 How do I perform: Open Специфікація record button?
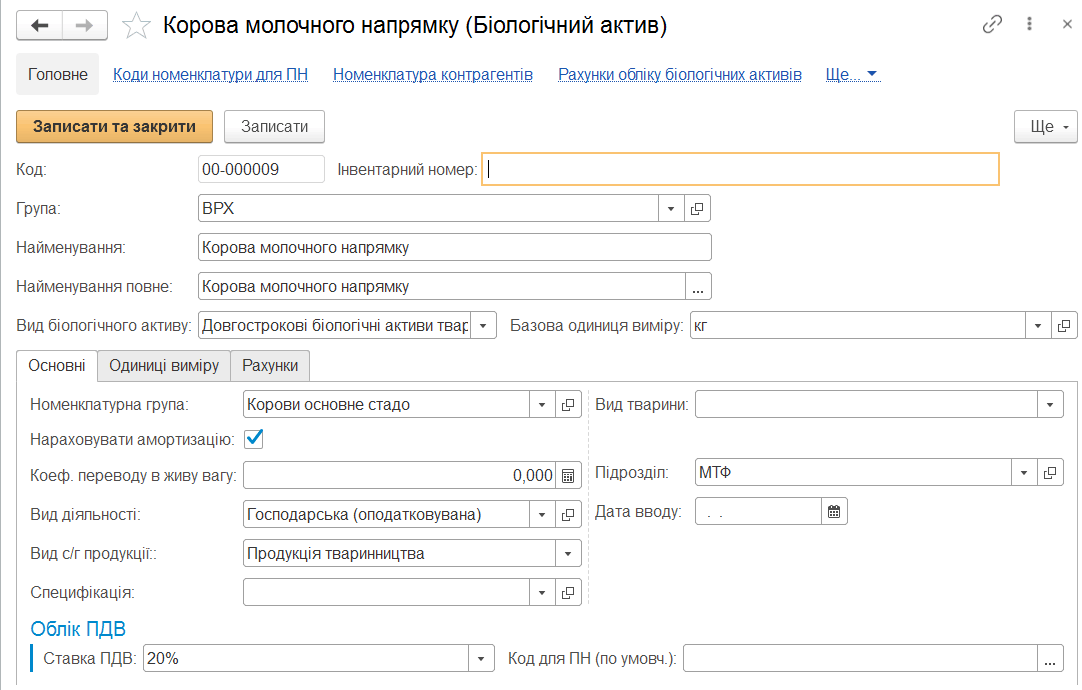point(568,593)
